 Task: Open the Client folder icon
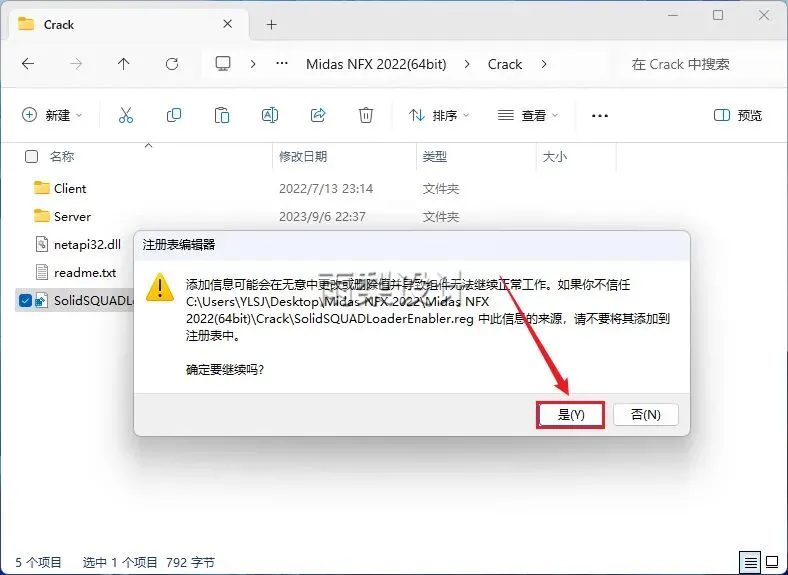pyautogui.click(x=41, y=188)
